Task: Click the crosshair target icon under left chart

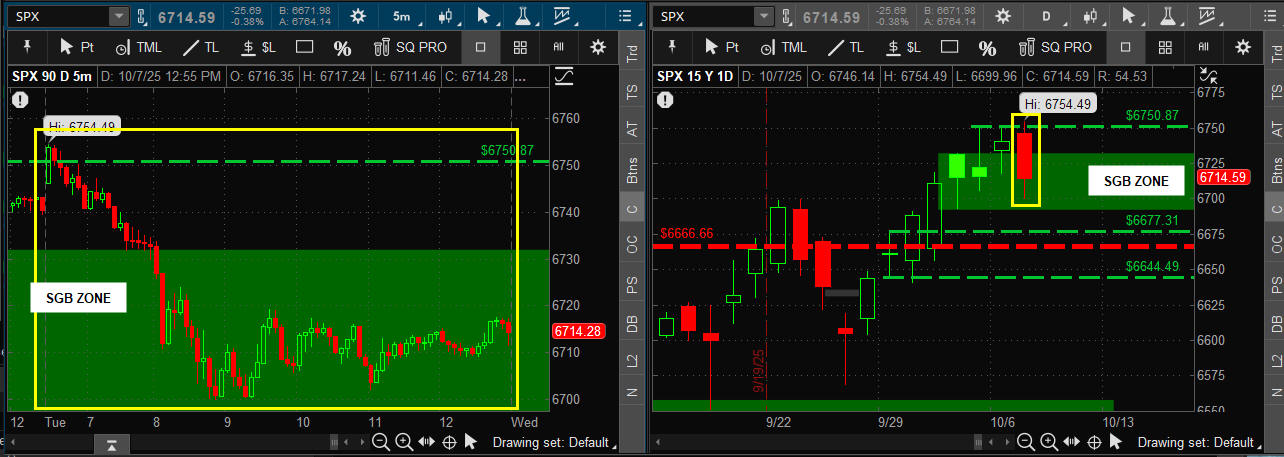Action: (x=449, y=441)
